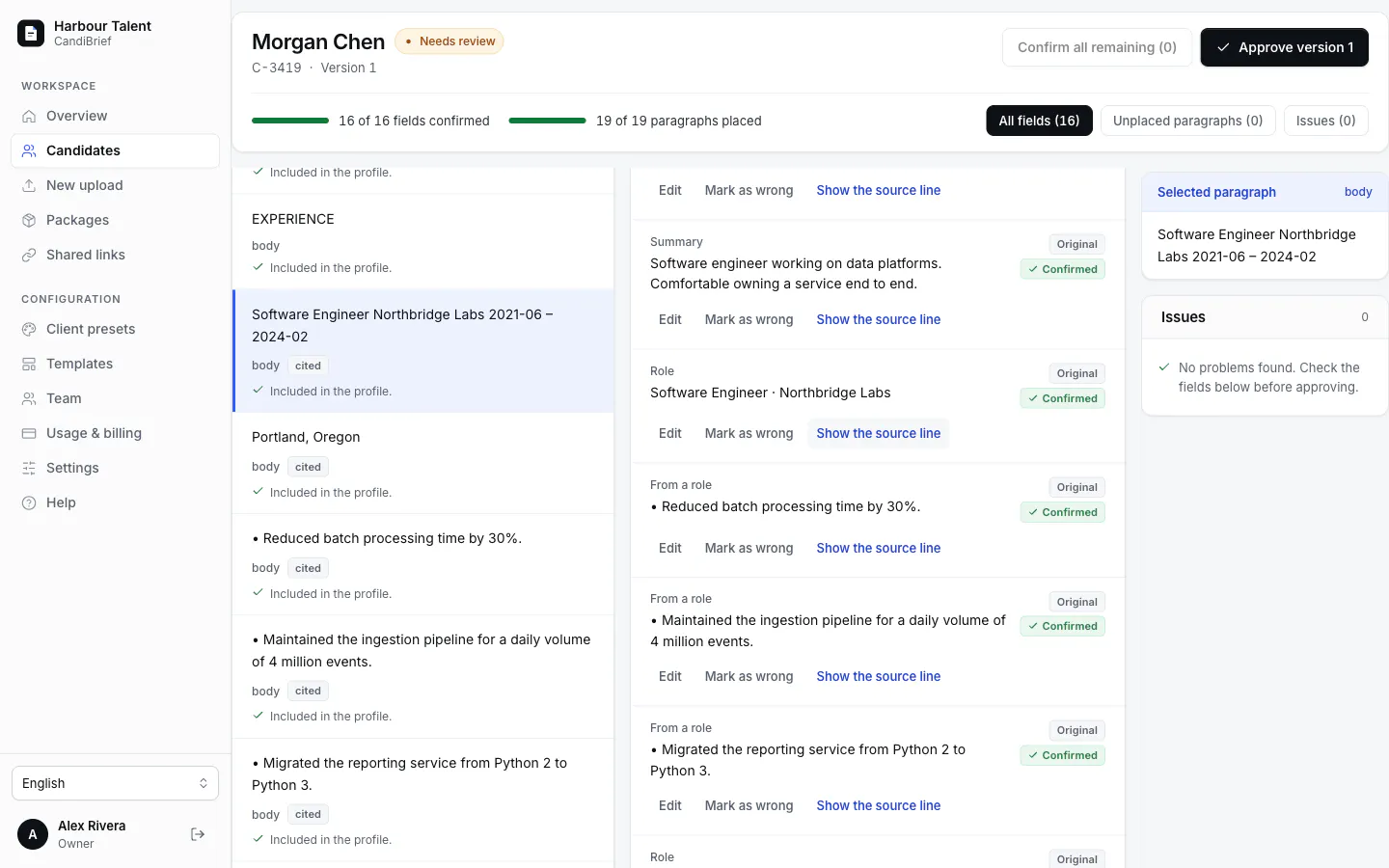Click the Candidates people icon
Viewport: 1389px width, 868px height.
[29, 150]
